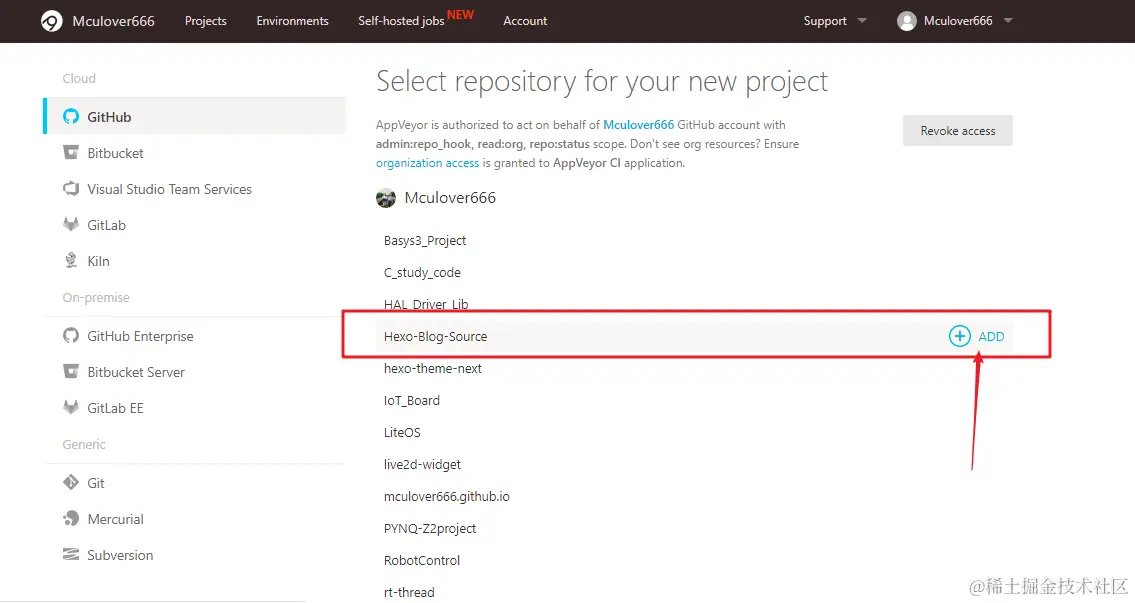The image size is (1135, 603).
Task: Select the live2d-widget repository
Action: pyautogui.click(x=422, y=464)
